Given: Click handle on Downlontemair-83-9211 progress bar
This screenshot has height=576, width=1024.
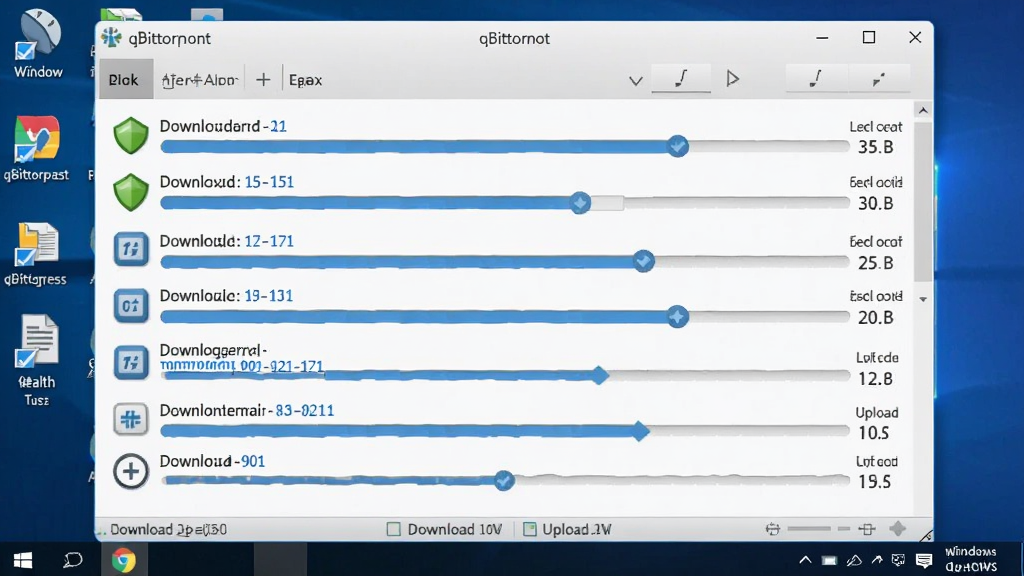Looking at the screenshot, I should click(x=641, y=431).
